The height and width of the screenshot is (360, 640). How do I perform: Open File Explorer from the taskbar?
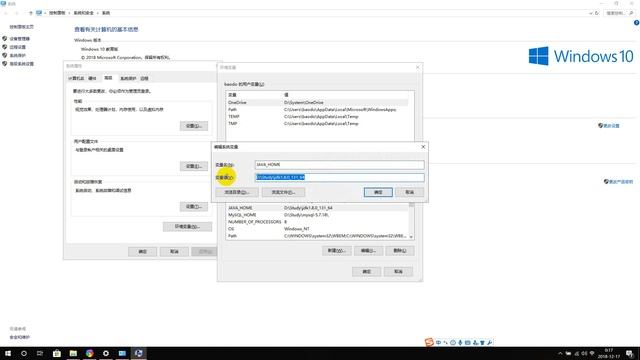(73, 353)
